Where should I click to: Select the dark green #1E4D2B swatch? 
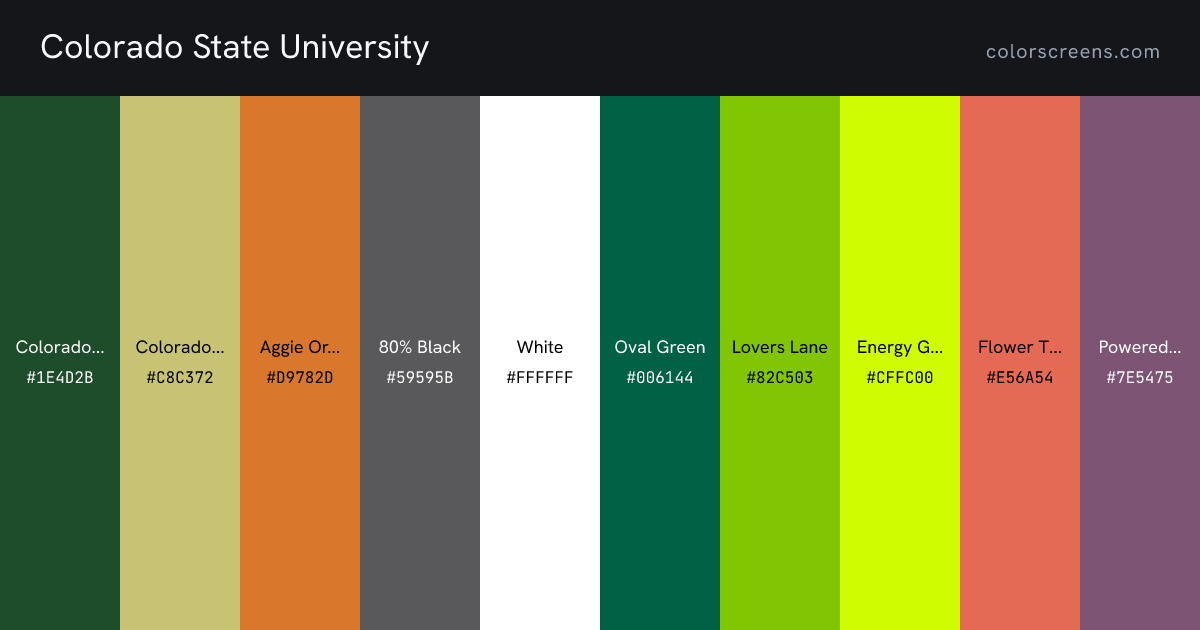coord(60,363)
